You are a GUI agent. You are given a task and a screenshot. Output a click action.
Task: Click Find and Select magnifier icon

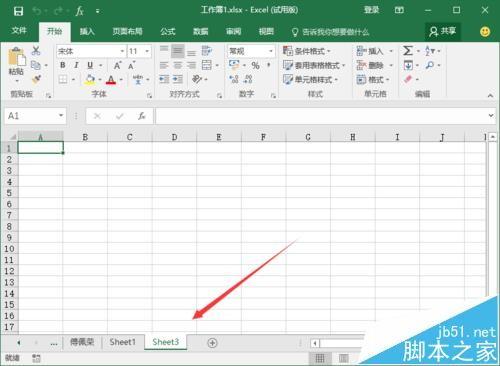430,65
